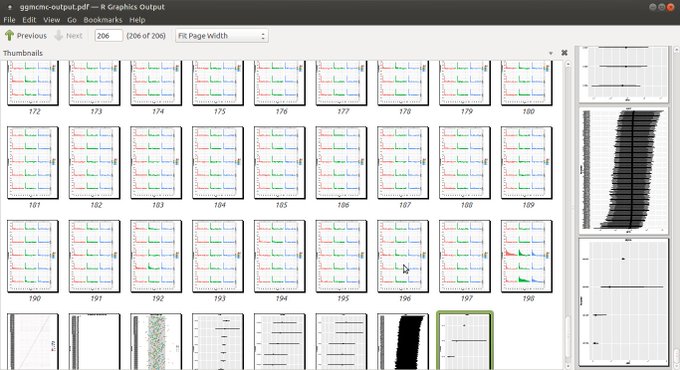Select page thumbnail 172

click(x=33, y=82)
